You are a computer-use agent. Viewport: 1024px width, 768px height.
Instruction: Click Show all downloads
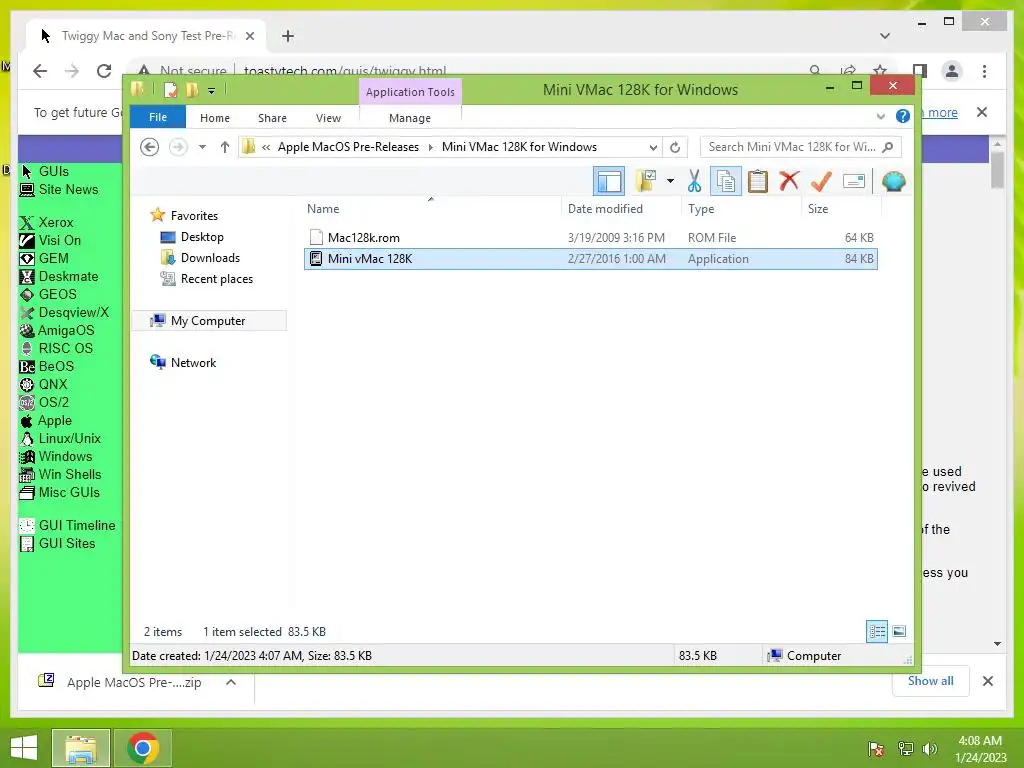click(x=930, y=681)
